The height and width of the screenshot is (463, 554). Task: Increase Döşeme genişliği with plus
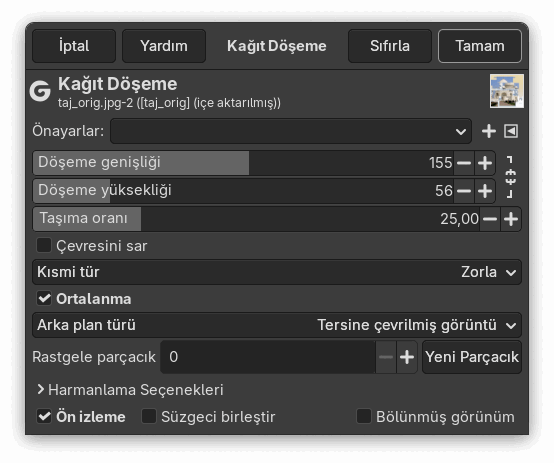pos(485,163)
